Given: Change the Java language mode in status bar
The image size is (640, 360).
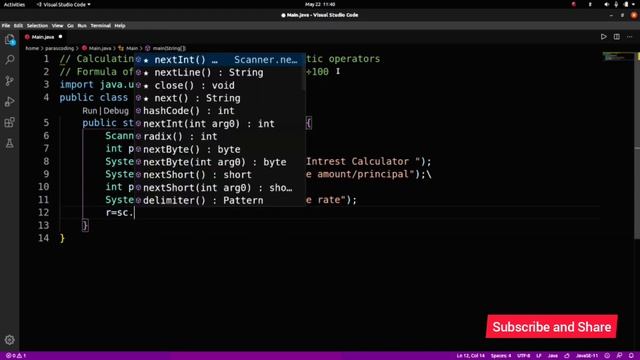Looking at the screenshot, I should (553, 356).
